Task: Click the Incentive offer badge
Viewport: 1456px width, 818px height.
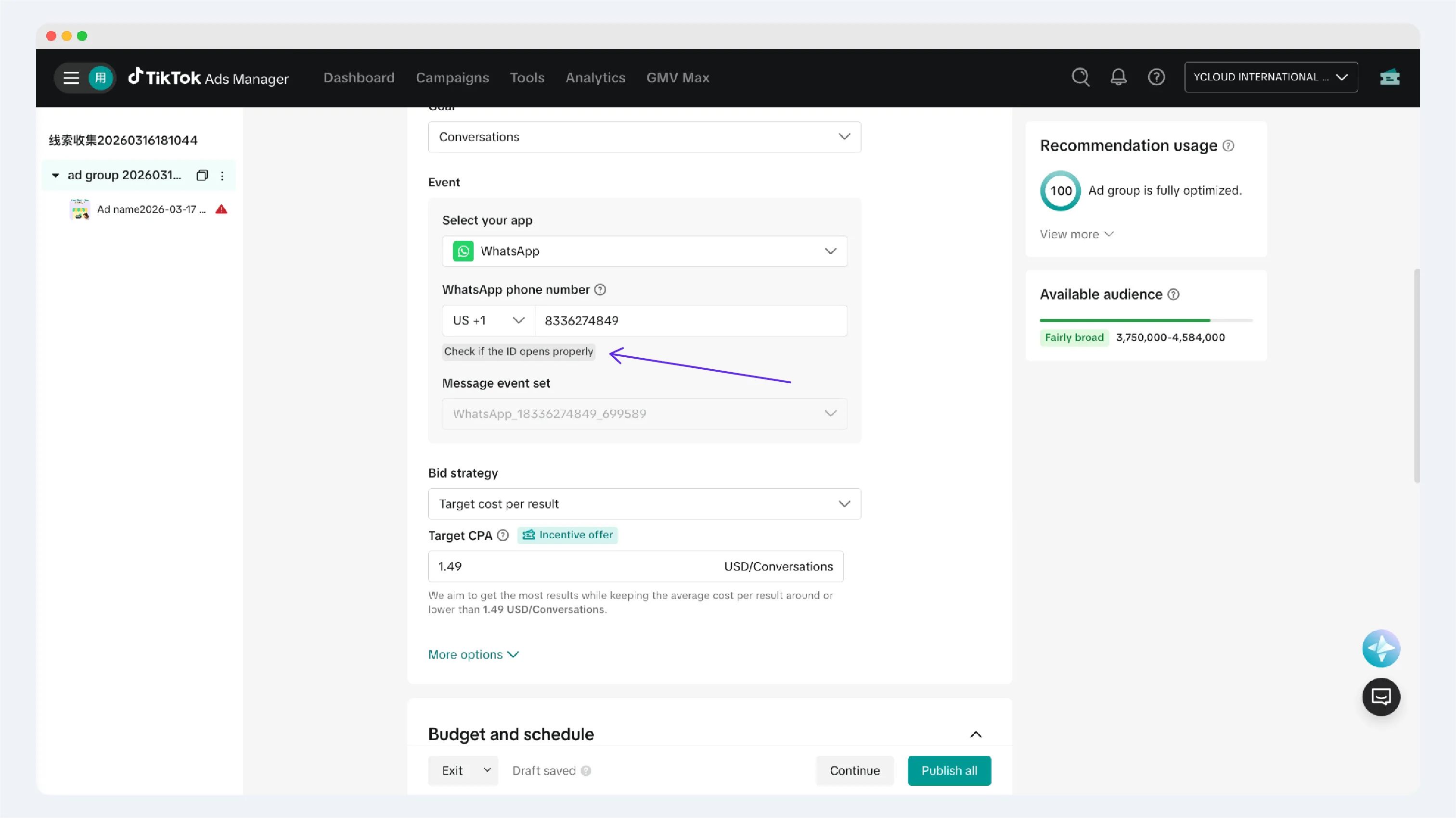Action: (567, 535)
